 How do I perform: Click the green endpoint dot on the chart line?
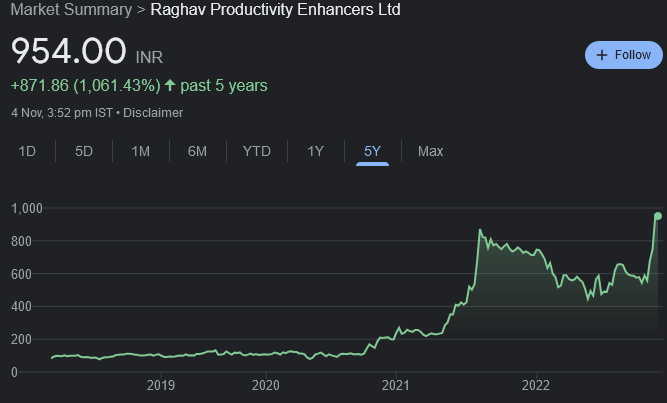(x=658, y=216)
